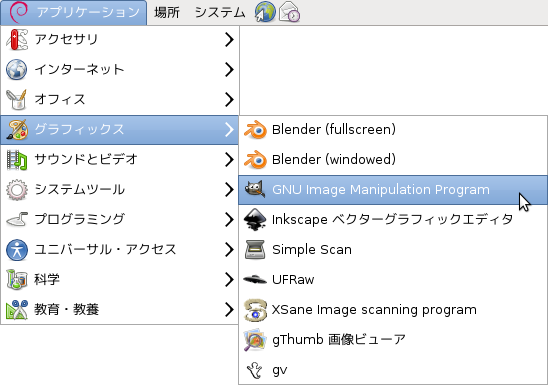Expand the サウンドとビデオ submenu arrow
Viewport: 548px width, 385px height.
229,160
